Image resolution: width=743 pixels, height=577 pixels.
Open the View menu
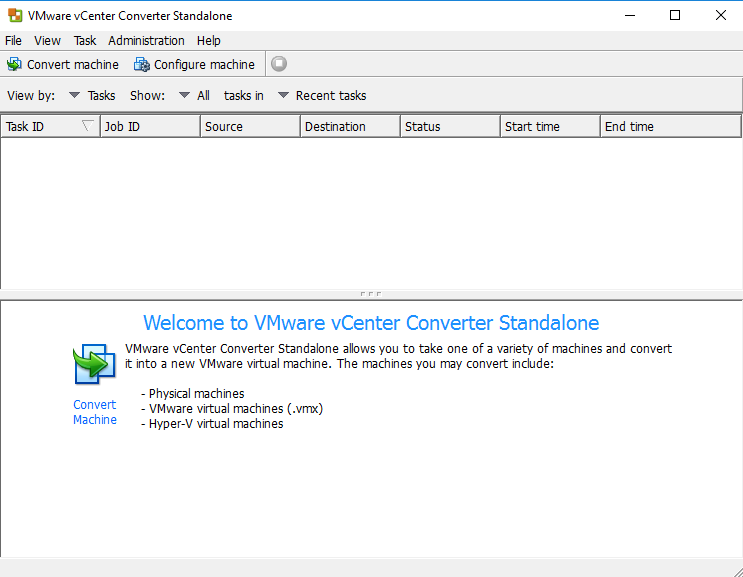[47, 41]
